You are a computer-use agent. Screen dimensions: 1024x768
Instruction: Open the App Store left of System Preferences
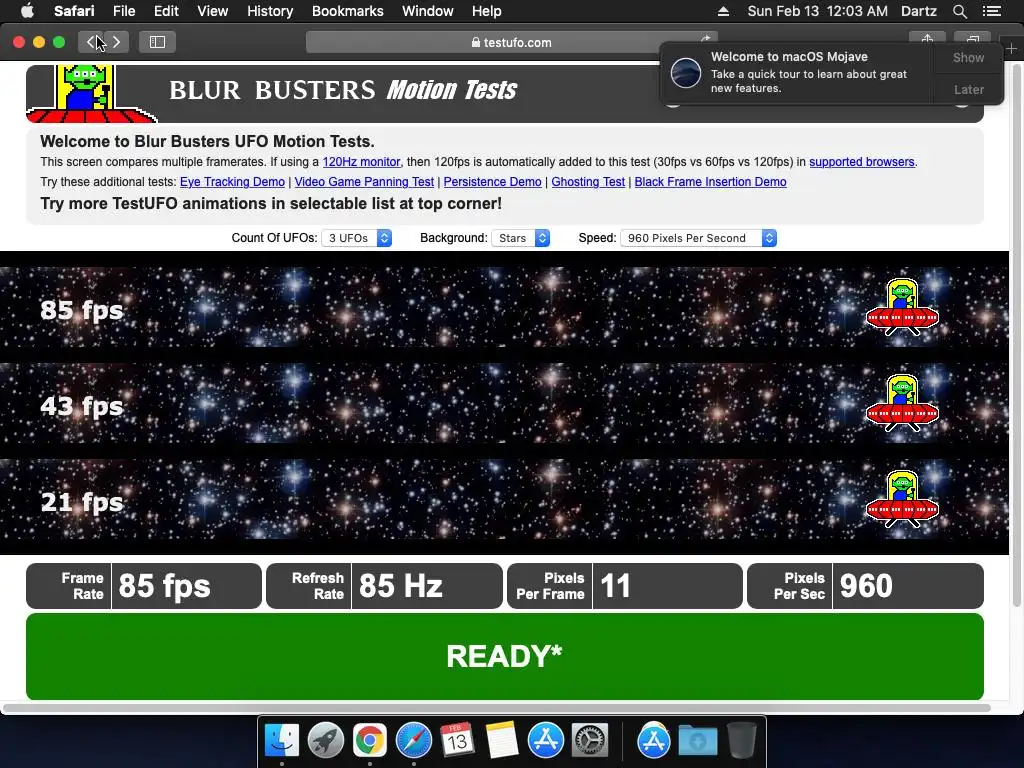(x=545, y=741)
